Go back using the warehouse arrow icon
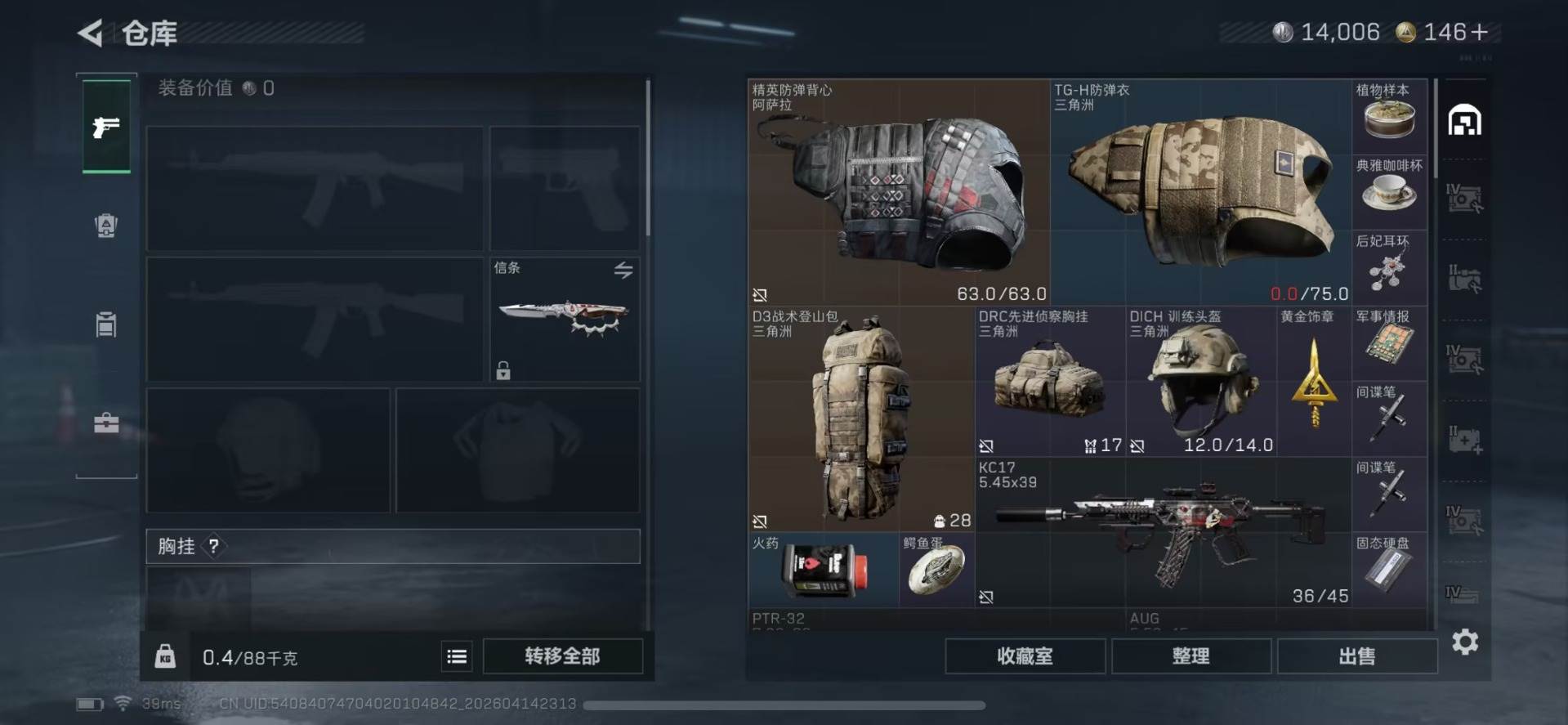 pyautogui.click(x=91, y=34)
